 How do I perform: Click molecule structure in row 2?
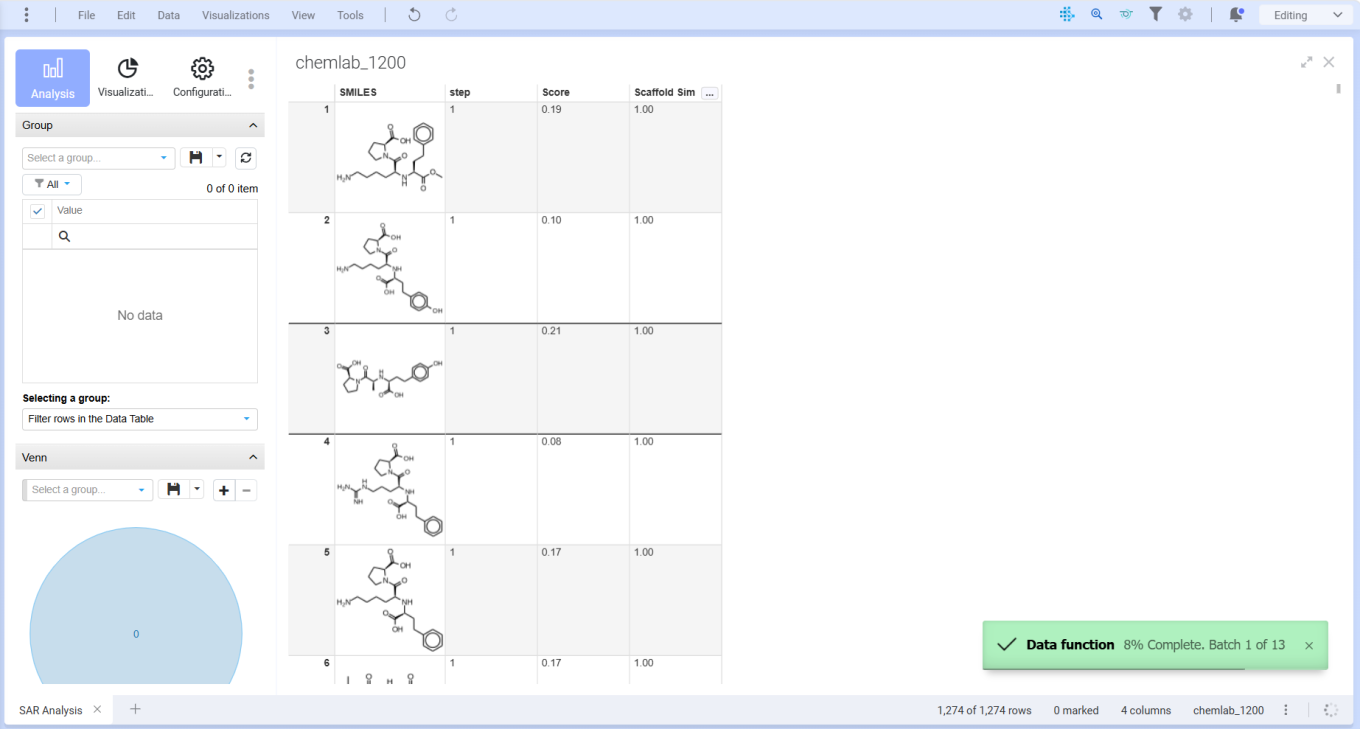[x=390, y=268]
